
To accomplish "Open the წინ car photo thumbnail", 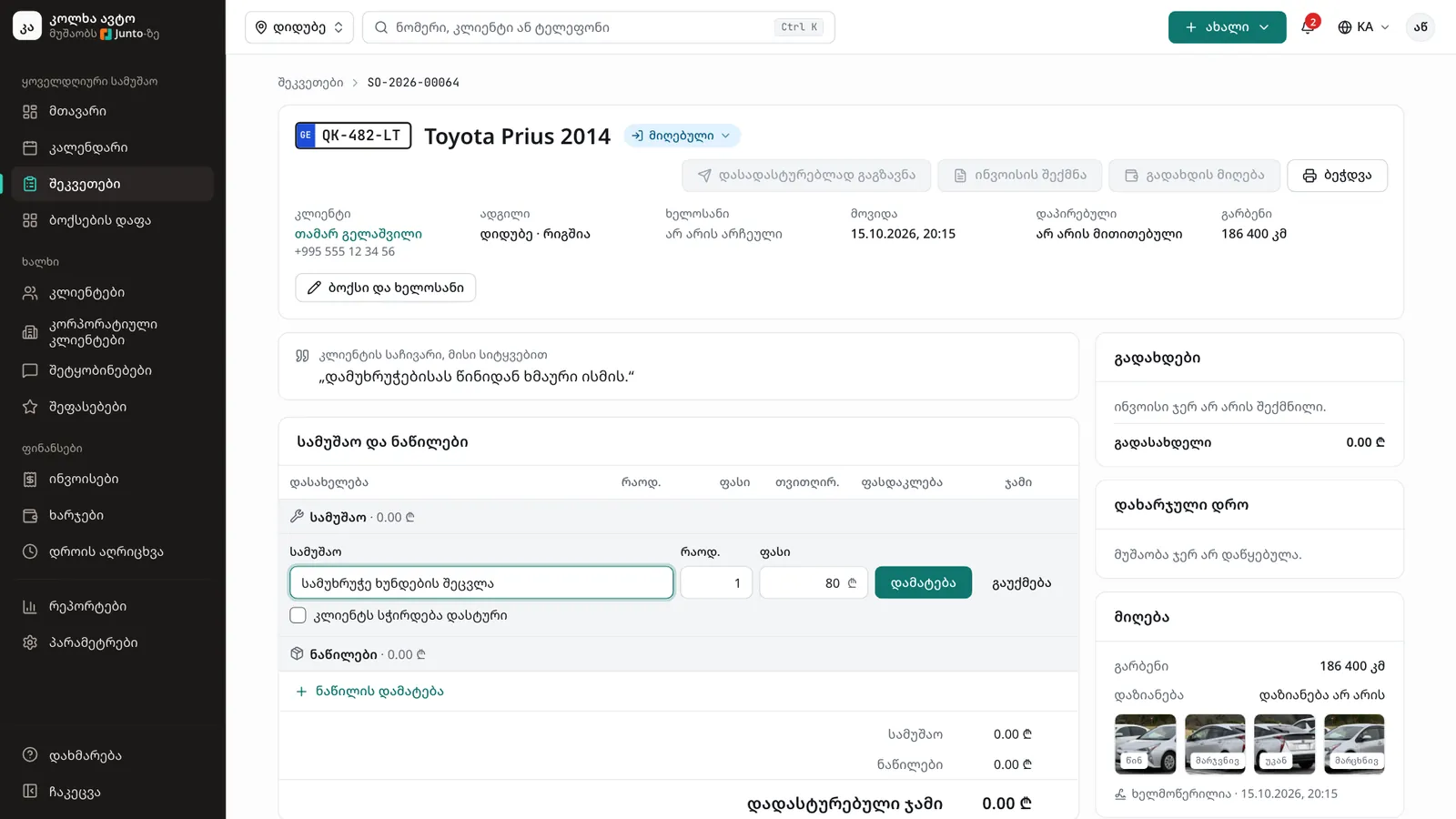I will click(x=1145, y=743).
